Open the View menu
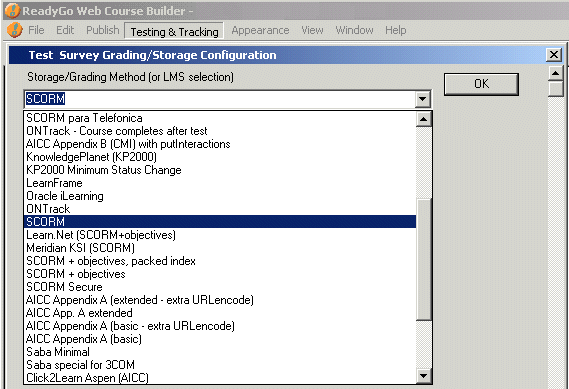The height and width of the screenshot is (389, 569). (312, 30)
